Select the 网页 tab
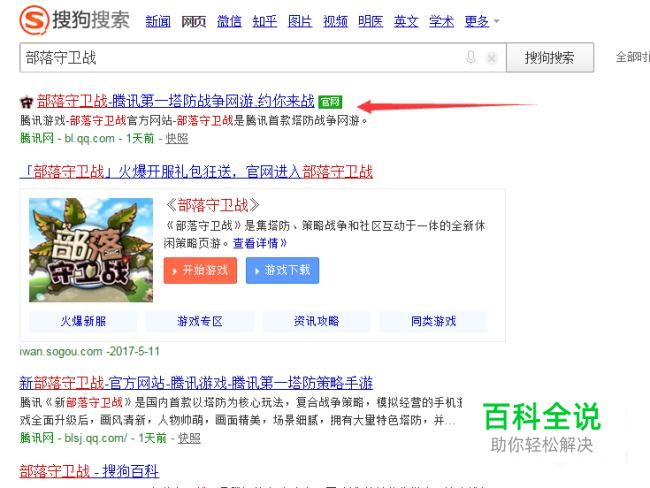The height and width of the screenshot is (488, 650). (x=194, y=21)
